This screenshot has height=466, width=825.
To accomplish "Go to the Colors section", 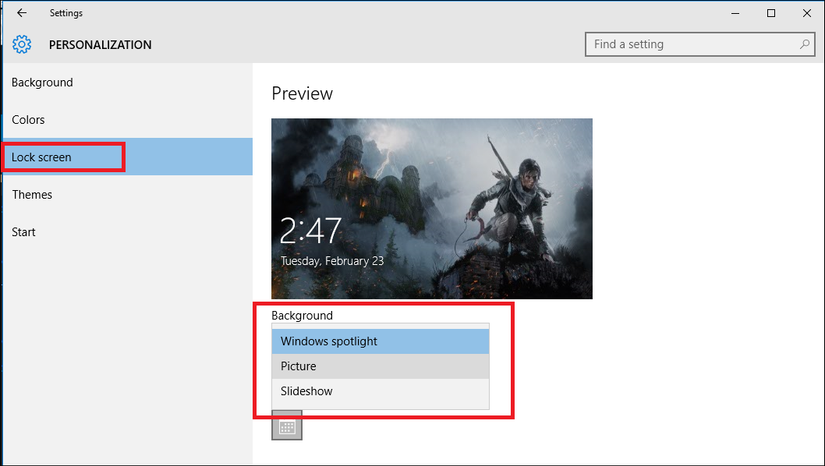I will 28,120.
